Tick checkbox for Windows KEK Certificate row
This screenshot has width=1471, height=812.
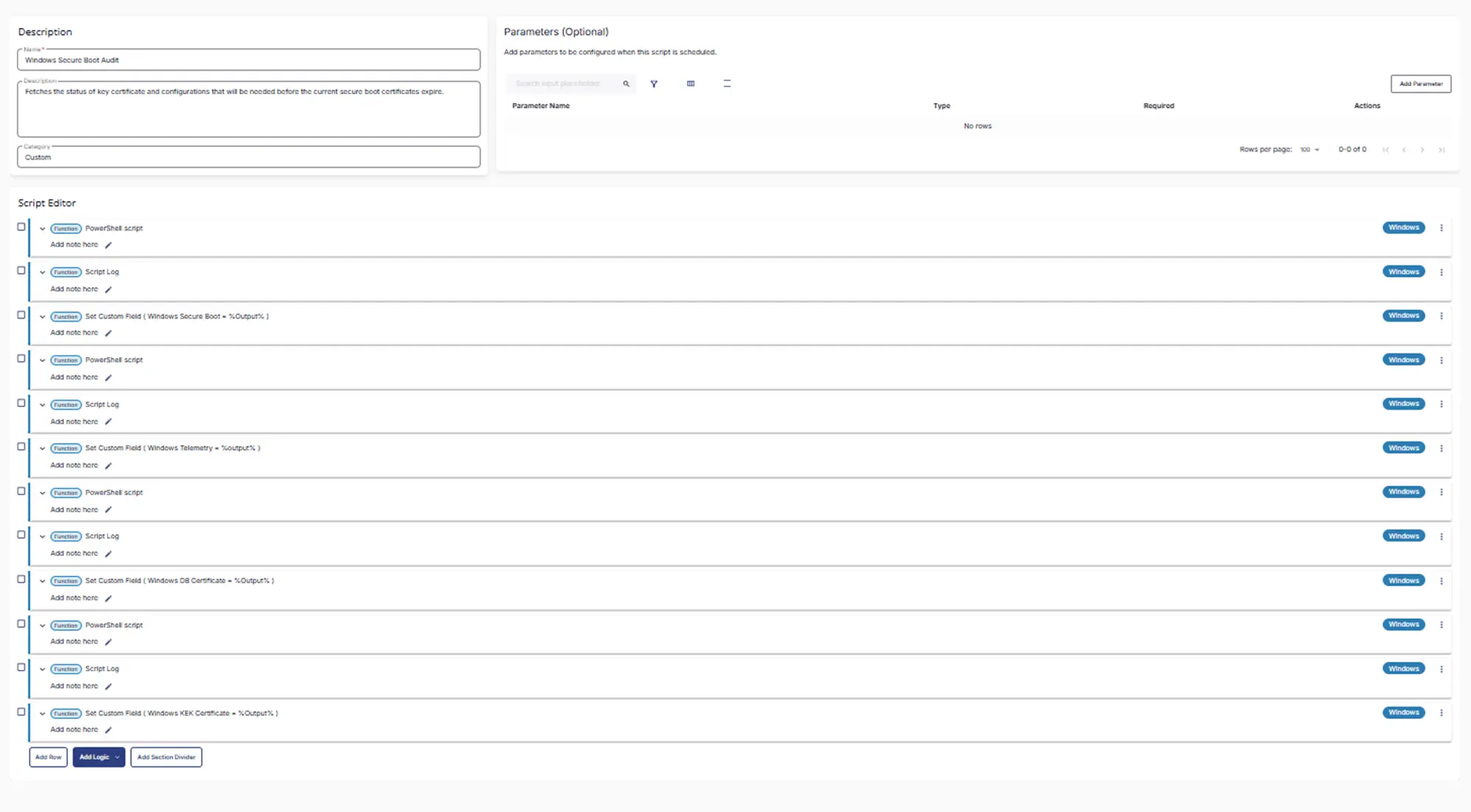point(21,712)
